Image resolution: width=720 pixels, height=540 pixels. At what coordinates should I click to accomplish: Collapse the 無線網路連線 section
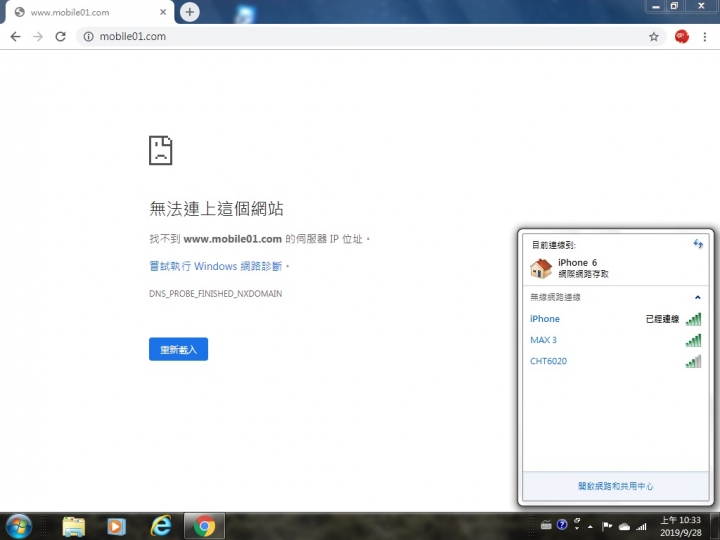click(x=698, y=297)
